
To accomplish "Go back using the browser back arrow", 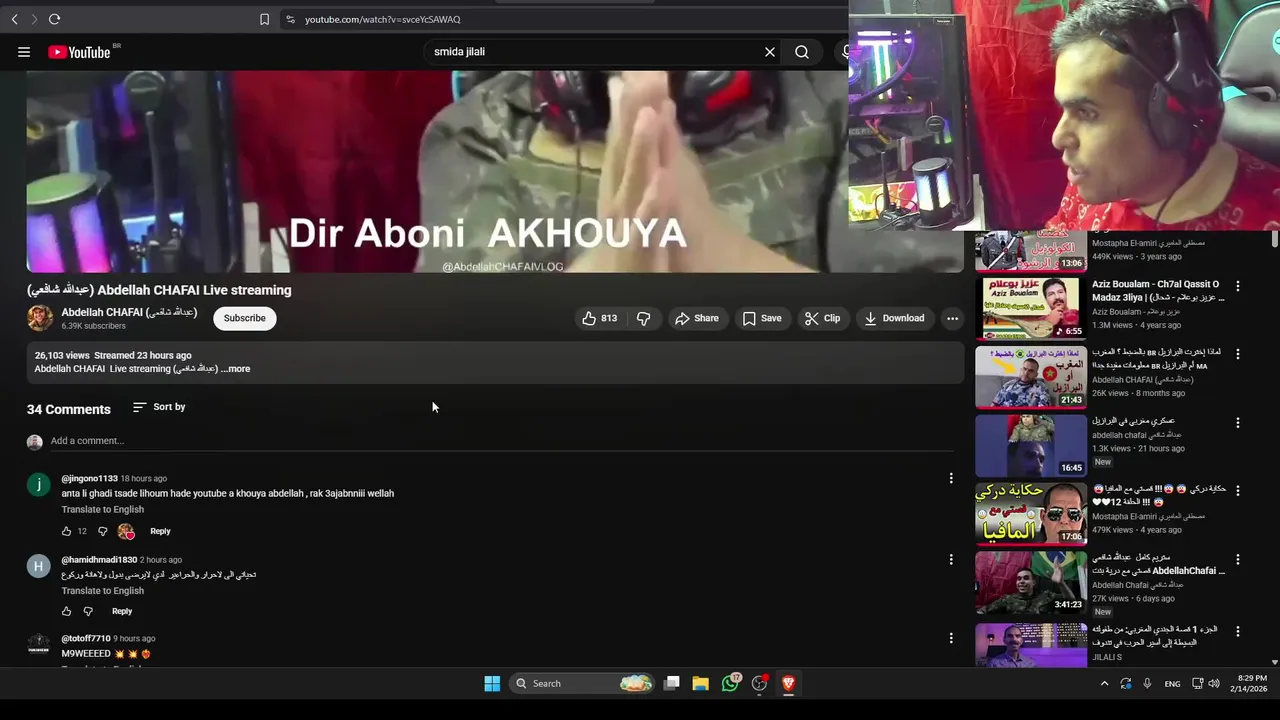I will 14,19.
